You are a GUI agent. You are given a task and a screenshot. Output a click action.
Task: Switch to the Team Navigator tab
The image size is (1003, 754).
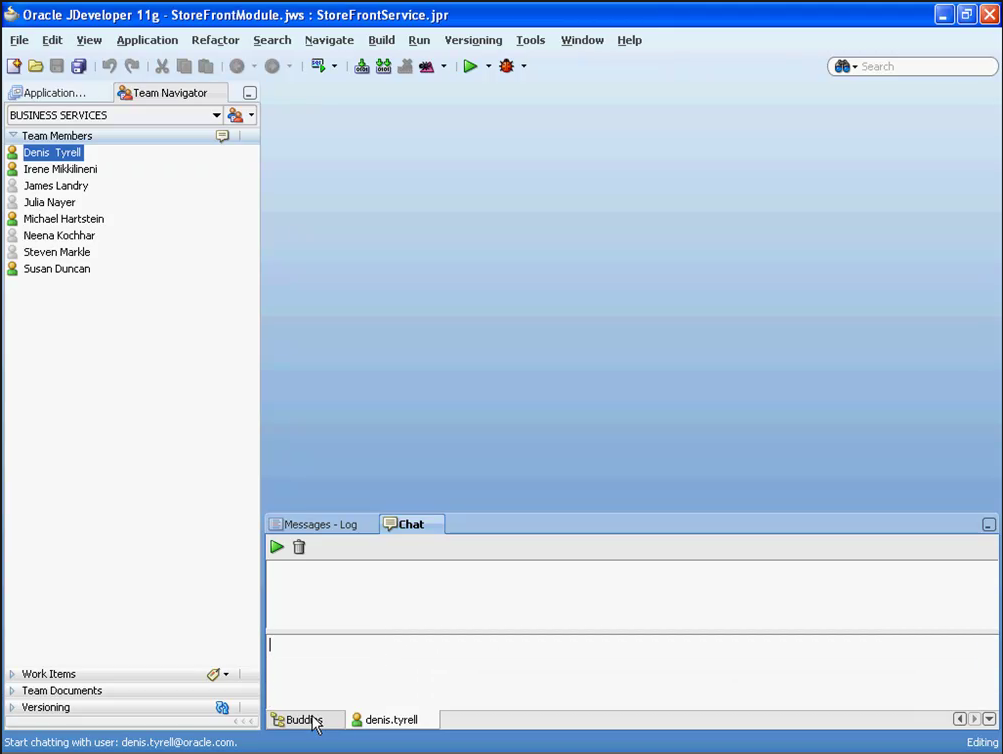pos(170,93)
